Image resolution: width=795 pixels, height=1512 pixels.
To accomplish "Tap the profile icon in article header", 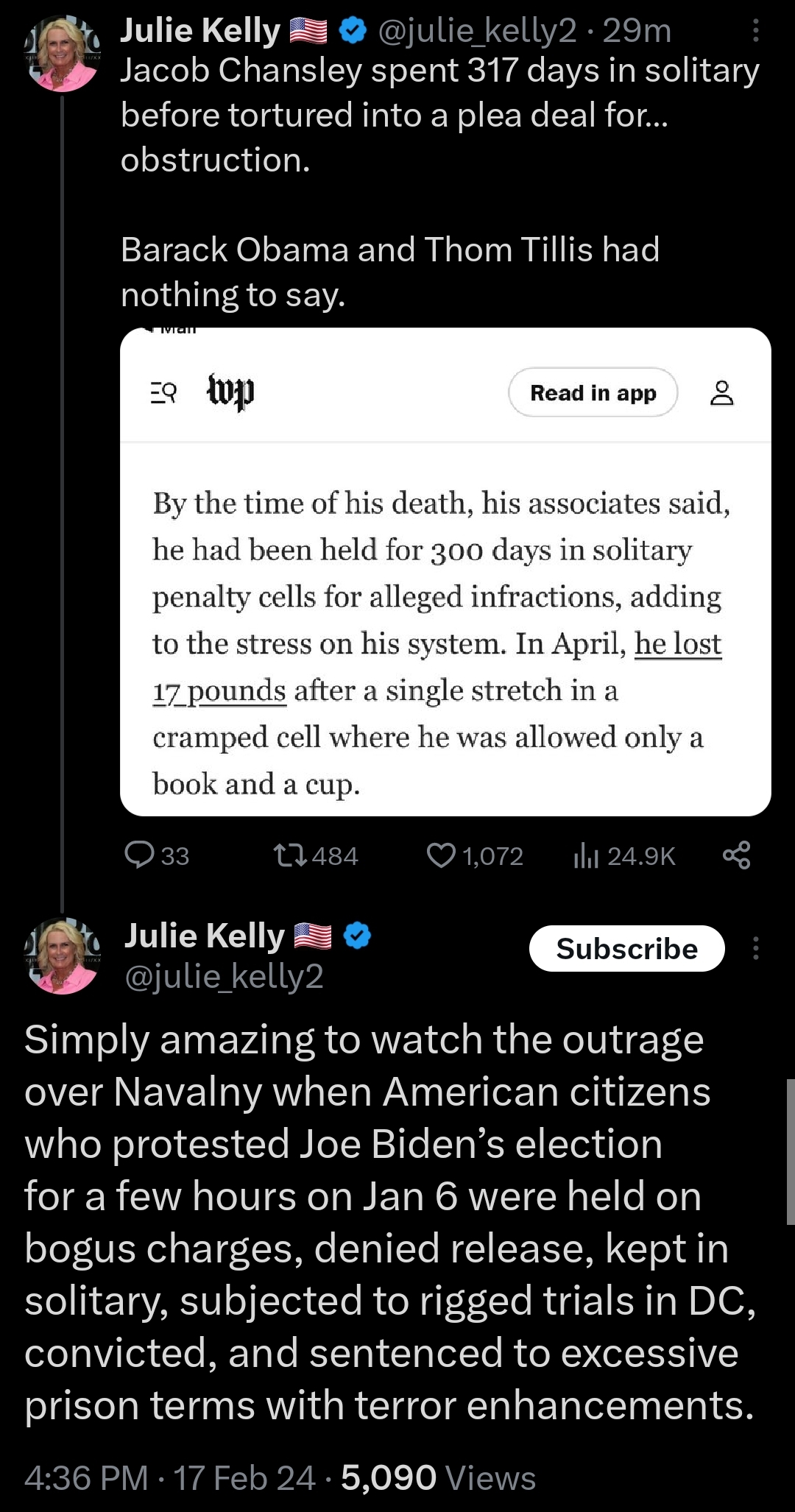I will pos(721,393).
